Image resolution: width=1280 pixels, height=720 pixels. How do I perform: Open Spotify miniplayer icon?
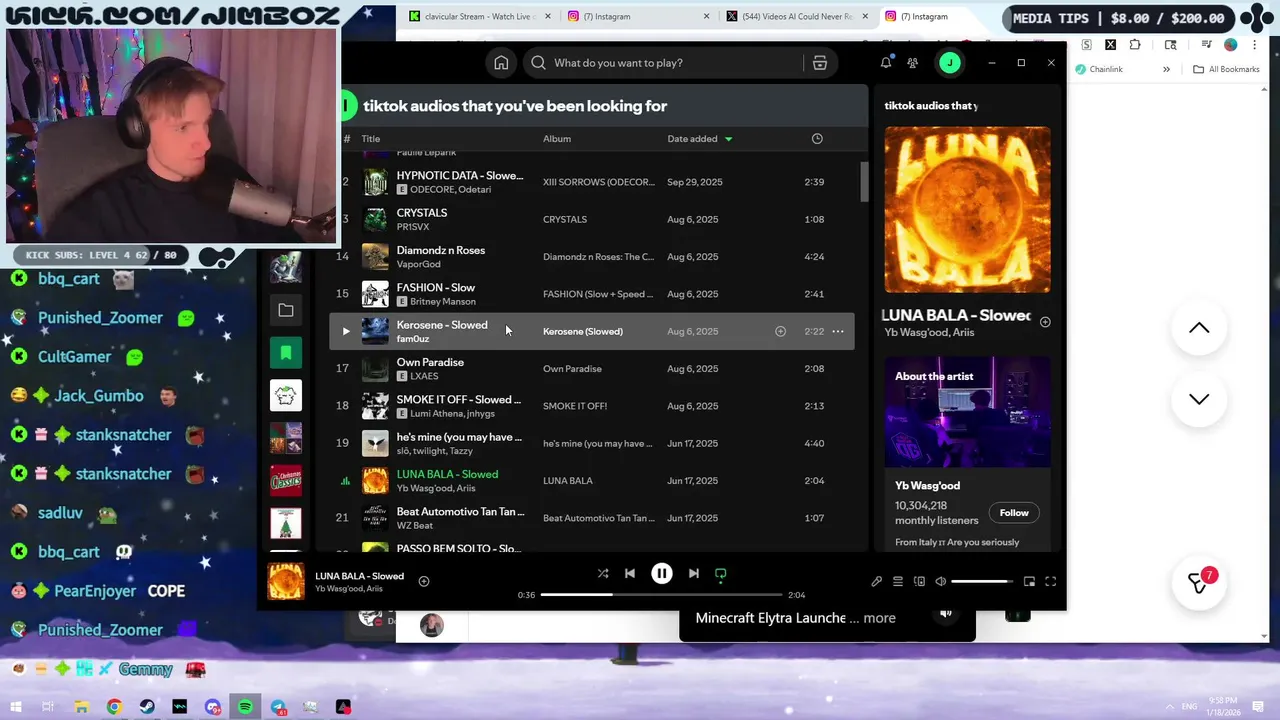click(1030, 582)
